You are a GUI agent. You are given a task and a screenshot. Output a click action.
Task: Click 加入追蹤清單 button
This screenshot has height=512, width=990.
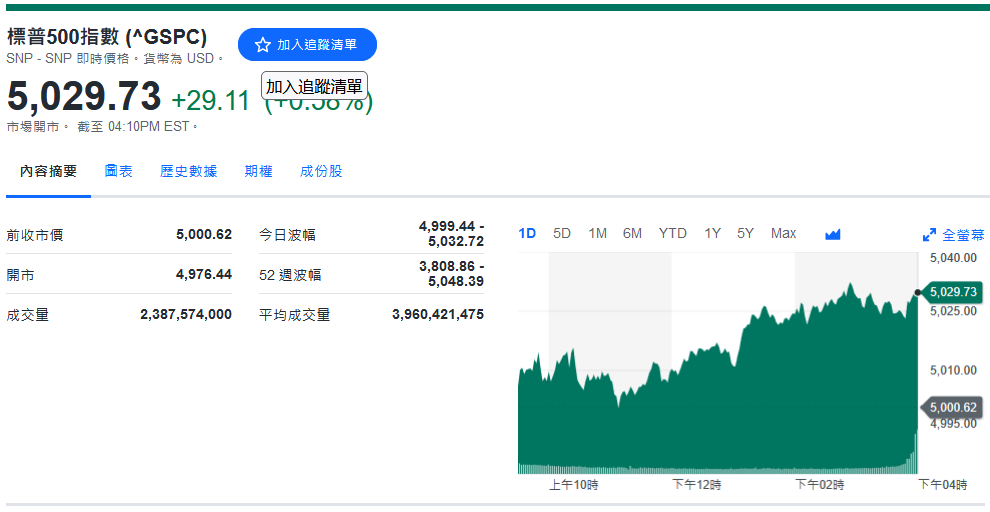coord(307,45)
